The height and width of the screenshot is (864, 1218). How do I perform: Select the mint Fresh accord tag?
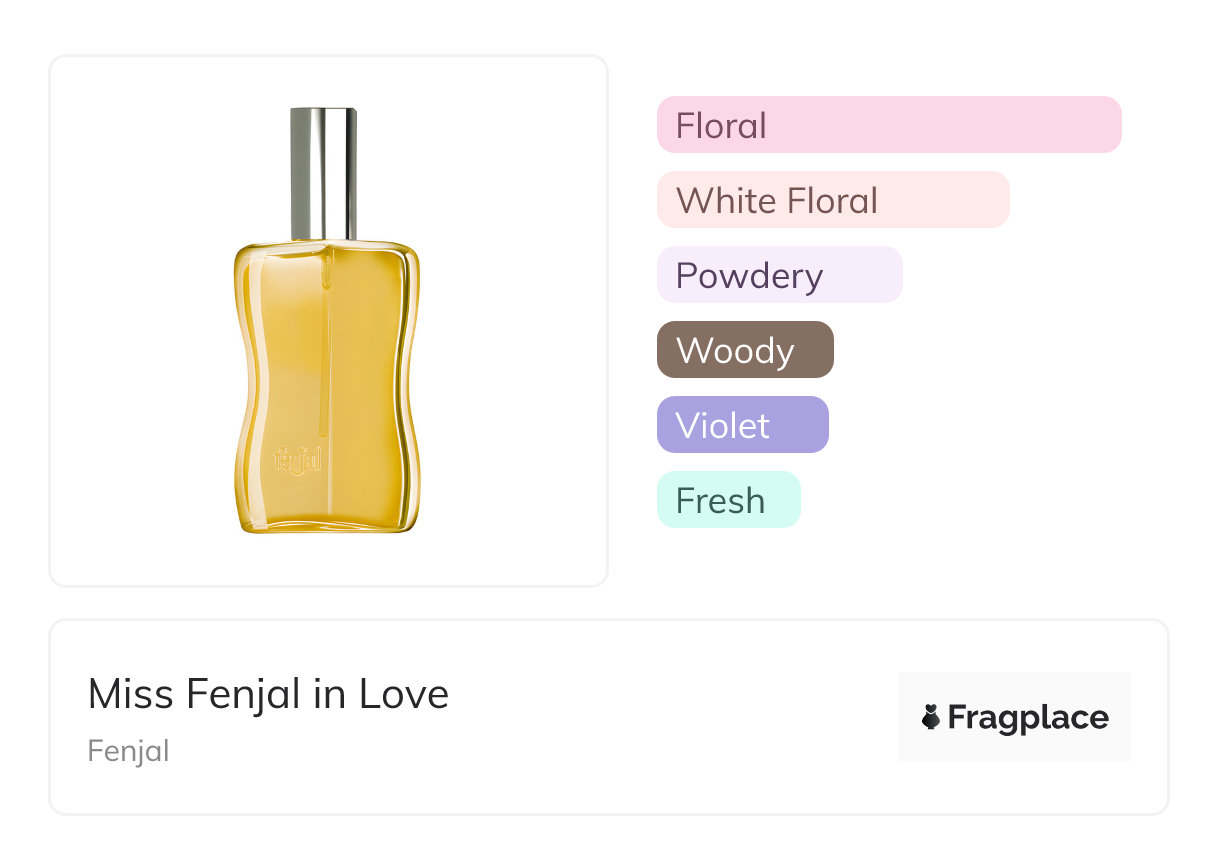[x=728, y=500]
